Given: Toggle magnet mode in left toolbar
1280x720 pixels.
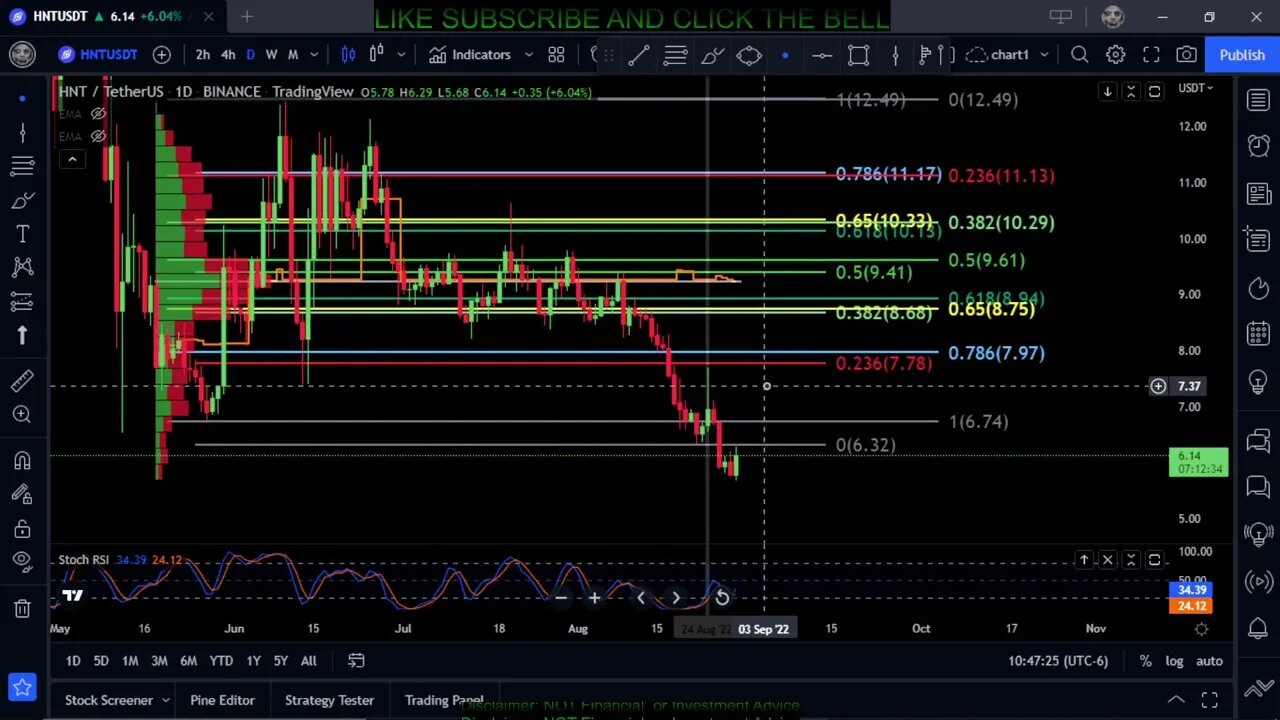Looking at the screenshot, I should pos(22,461).
